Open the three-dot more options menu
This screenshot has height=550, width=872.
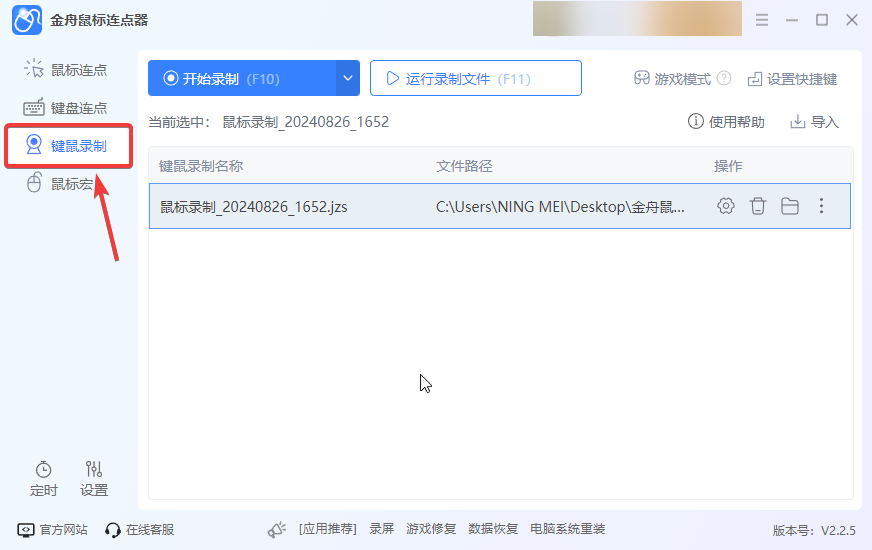(821, 206)
